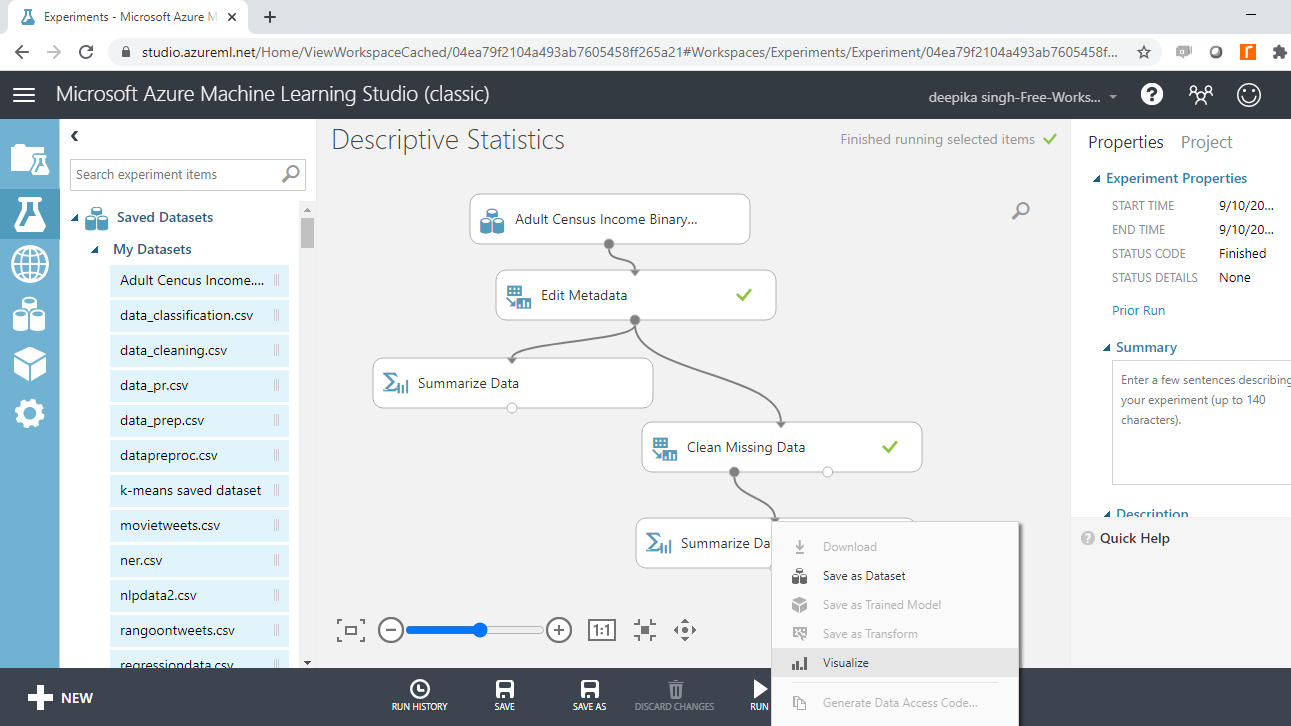Choose Save as Dataset from context menu

click(895, 576)
